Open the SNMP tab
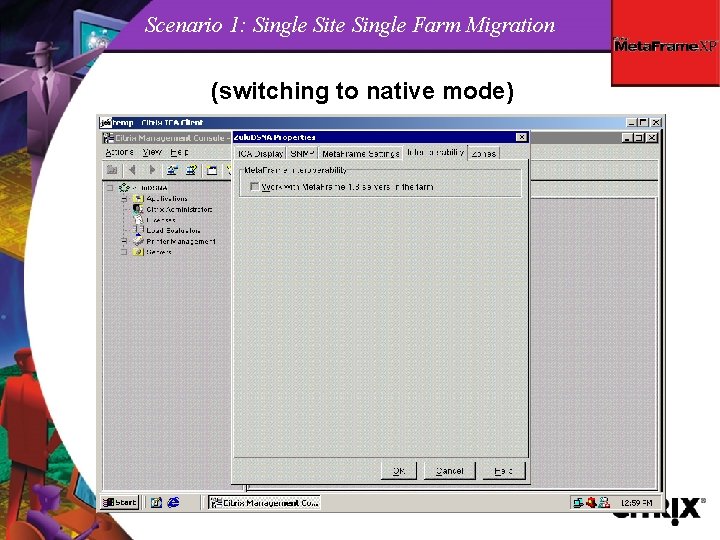The width and height of the screenshot is (720, 540). tap(302, 154)
